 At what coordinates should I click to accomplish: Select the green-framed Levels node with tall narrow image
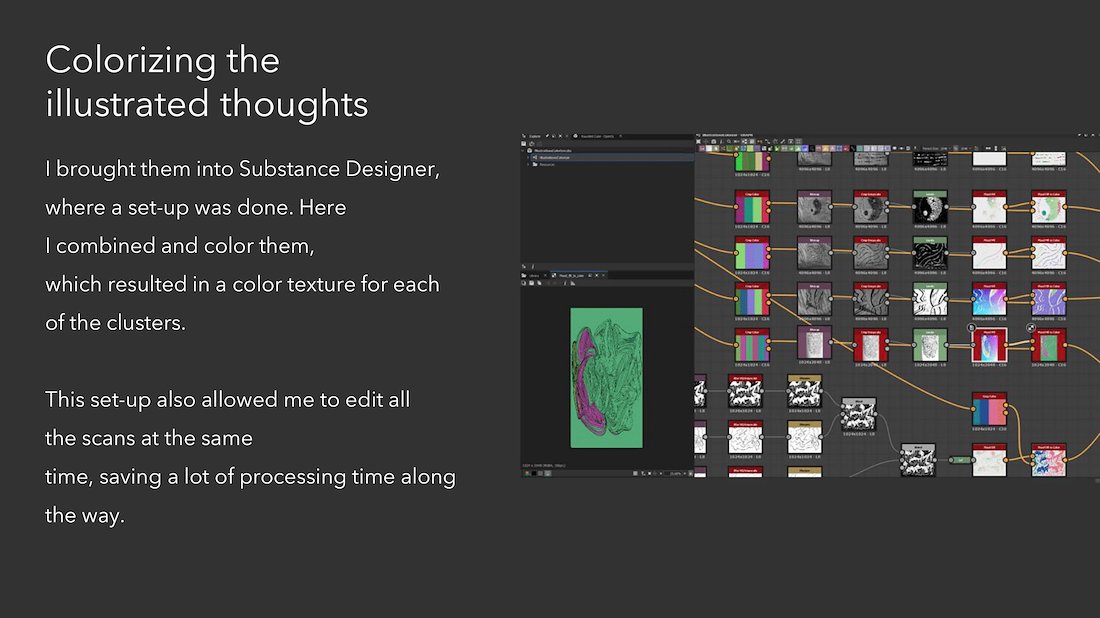(x=930, y=346)
